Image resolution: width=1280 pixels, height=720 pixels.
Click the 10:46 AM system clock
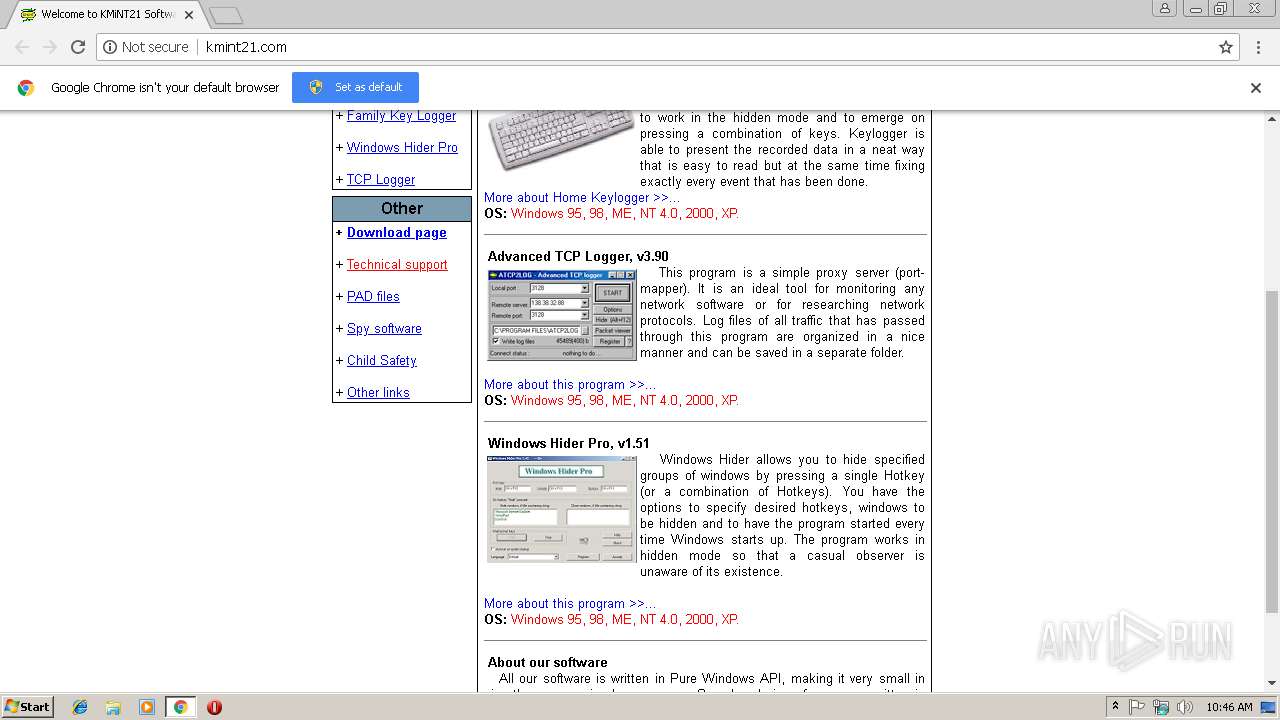coord(1229,707)
